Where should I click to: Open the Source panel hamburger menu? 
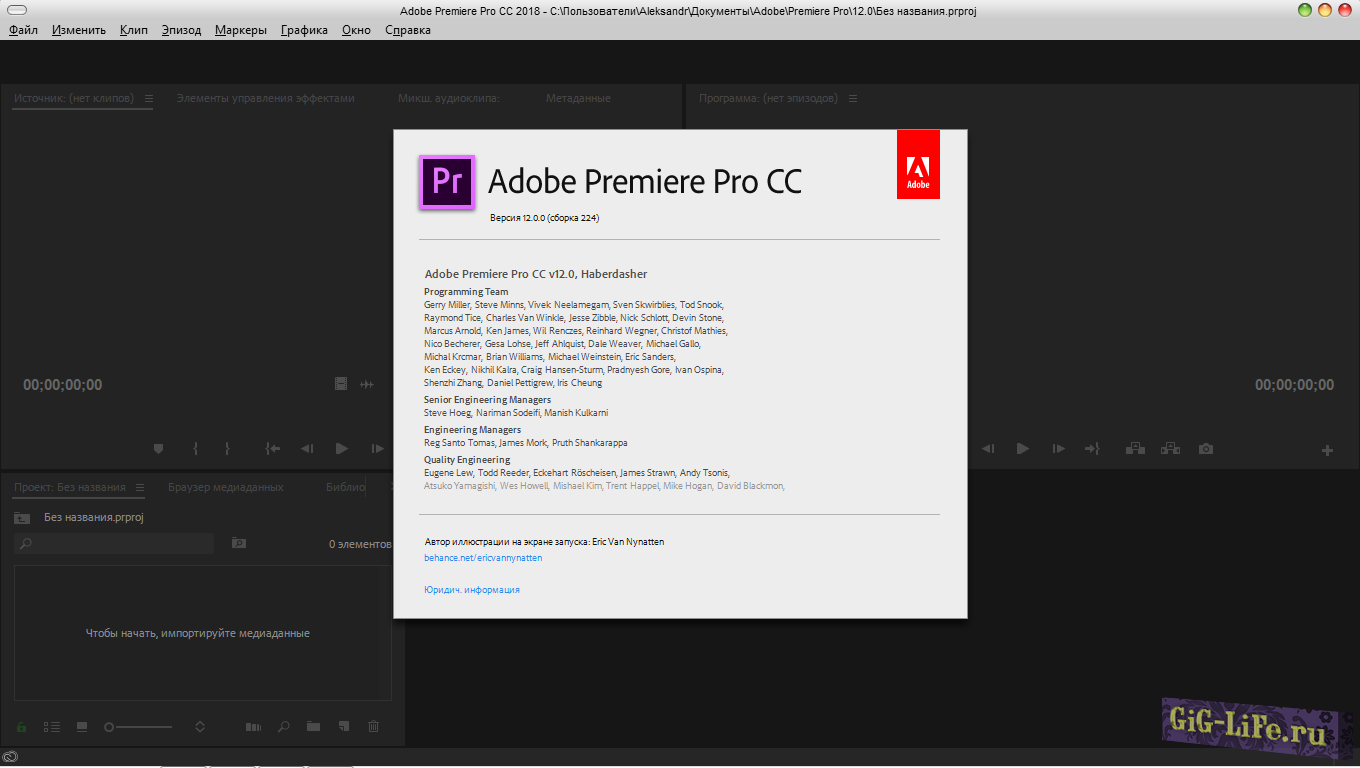149,98
